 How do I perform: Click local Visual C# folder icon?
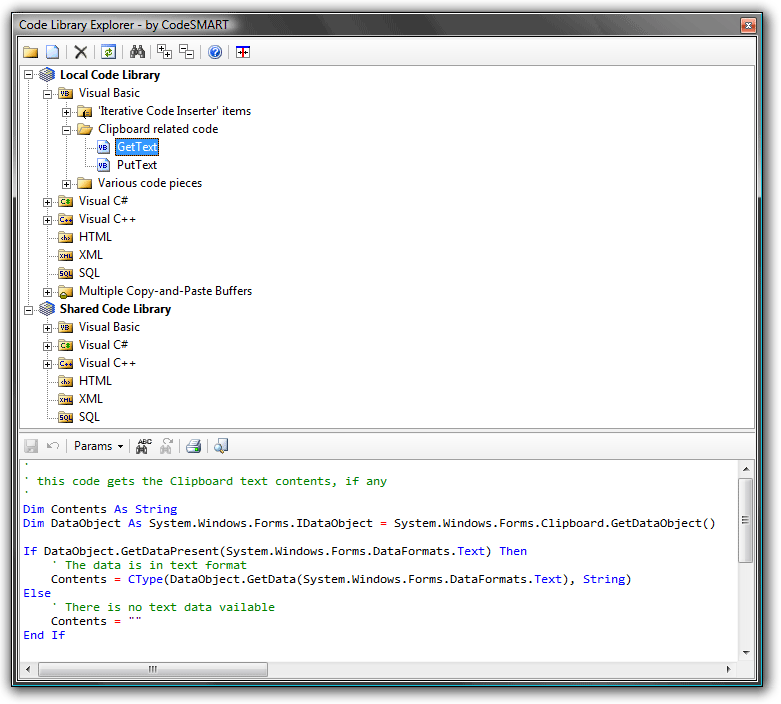(65, 201)
